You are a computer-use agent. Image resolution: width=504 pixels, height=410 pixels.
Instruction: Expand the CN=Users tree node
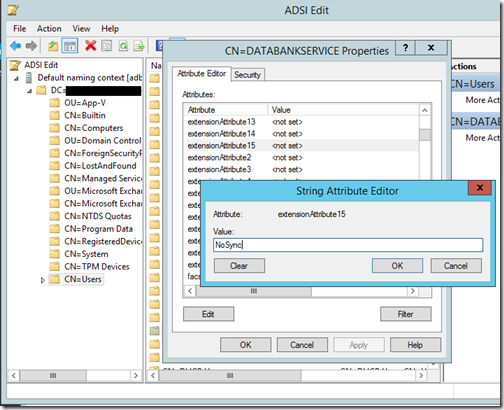43,280
